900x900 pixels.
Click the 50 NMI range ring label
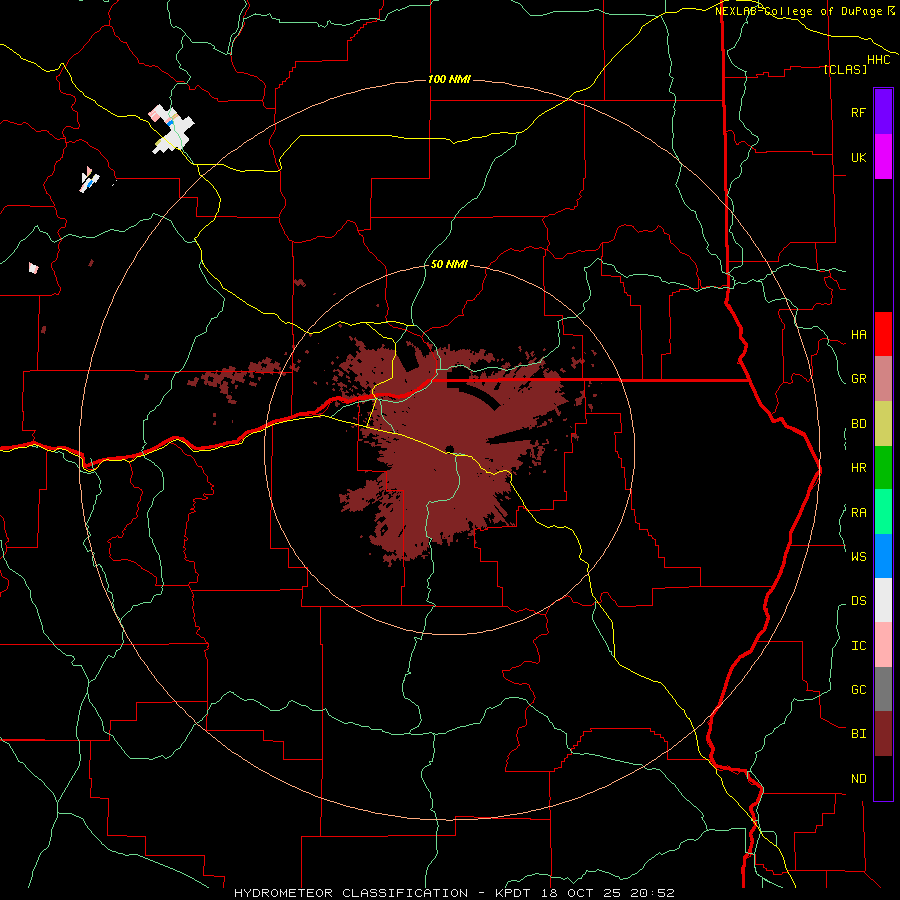point(449,265)
